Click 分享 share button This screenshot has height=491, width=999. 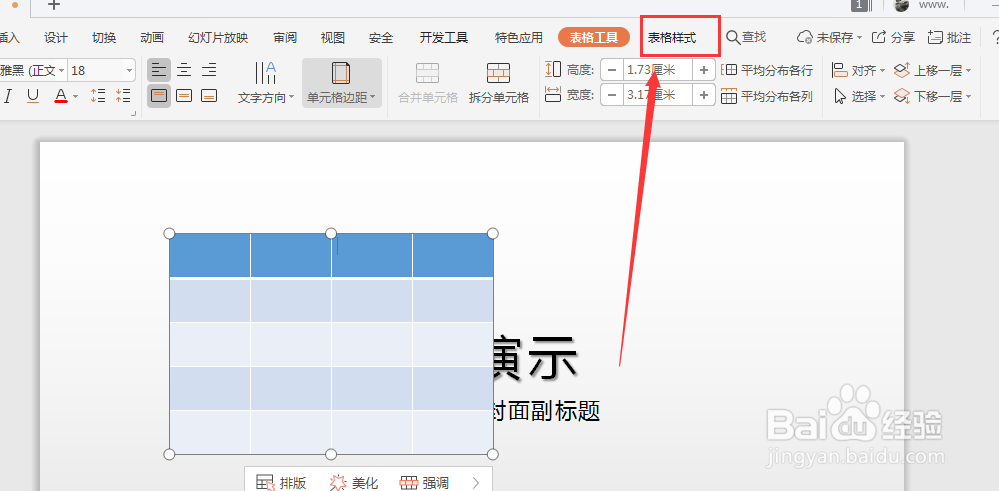pyautogui.click(x=893, y=38)
